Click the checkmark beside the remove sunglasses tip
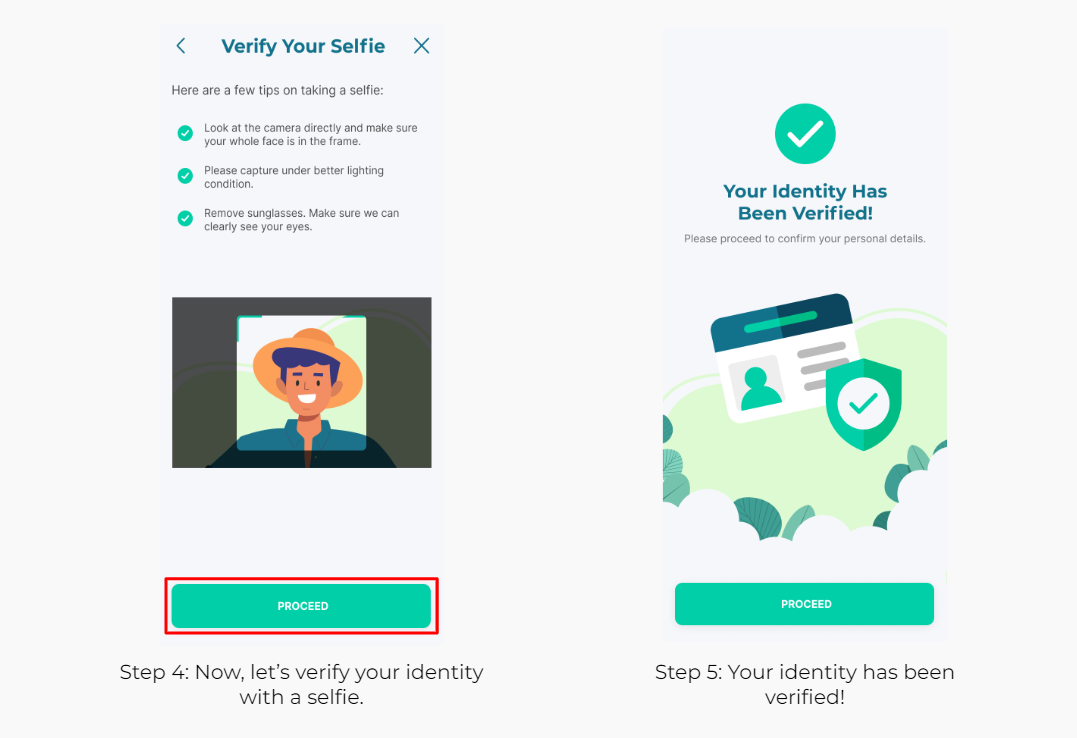 [x=185, y=219]
